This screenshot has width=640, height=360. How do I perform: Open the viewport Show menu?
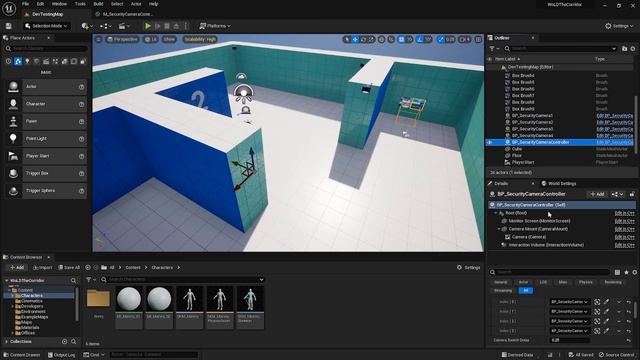[x=169, y=40]
